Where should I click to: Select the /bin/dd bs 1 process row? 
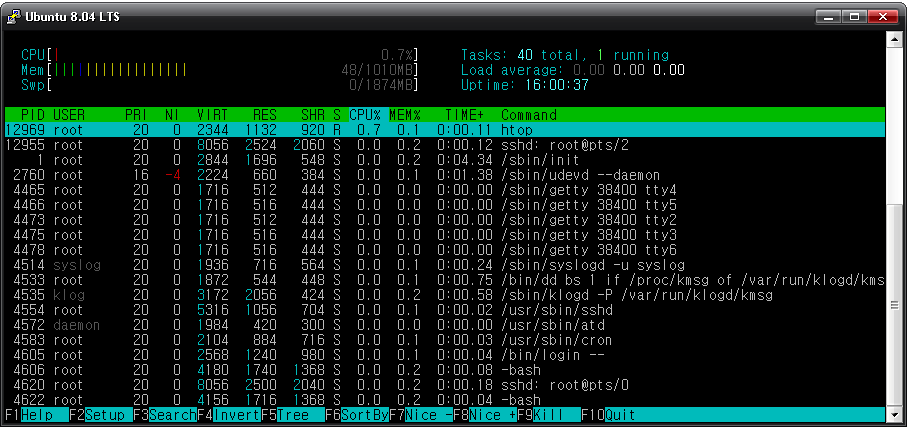[x=445, y=280]
